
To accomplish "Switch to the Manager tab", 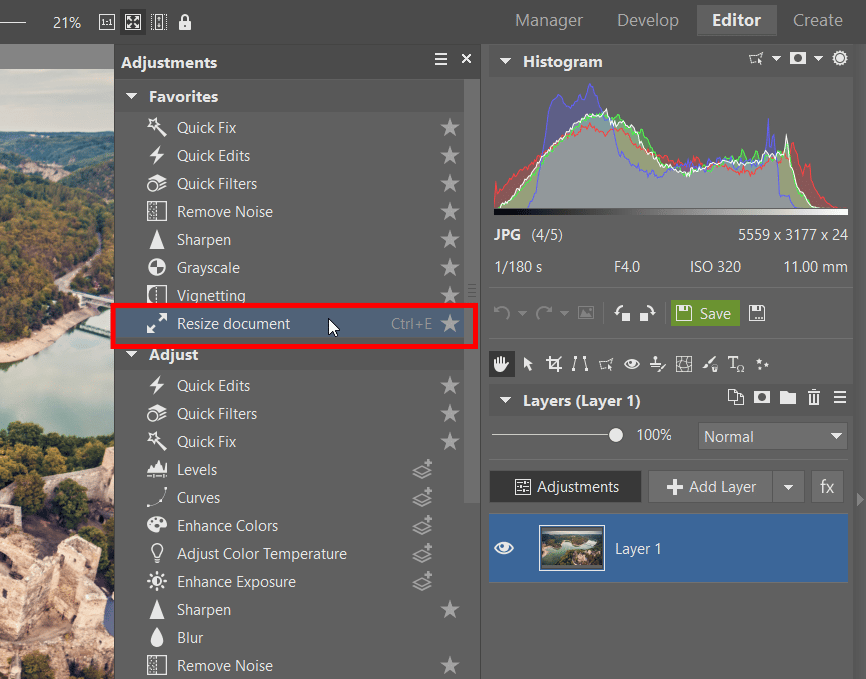I will point(549,20).
